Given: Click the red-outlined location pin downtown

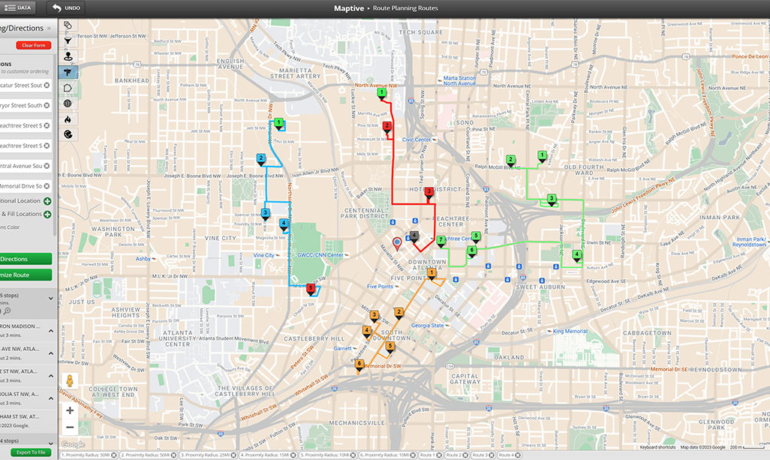Looking at the screenshot, I should tap(397, 243).
